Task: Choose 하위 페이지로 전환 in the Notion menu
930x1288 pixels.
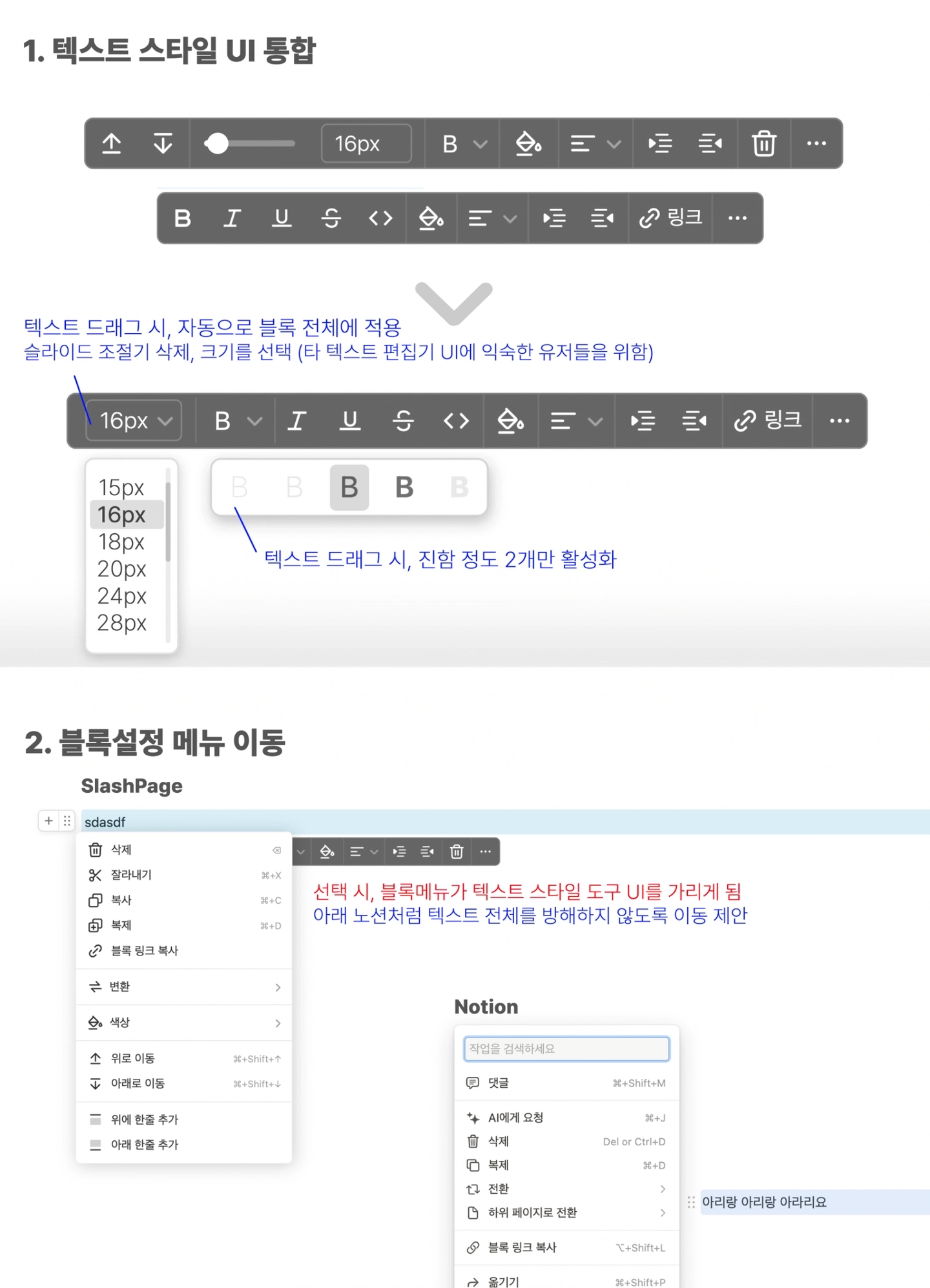Action: tap(532, 1212)
